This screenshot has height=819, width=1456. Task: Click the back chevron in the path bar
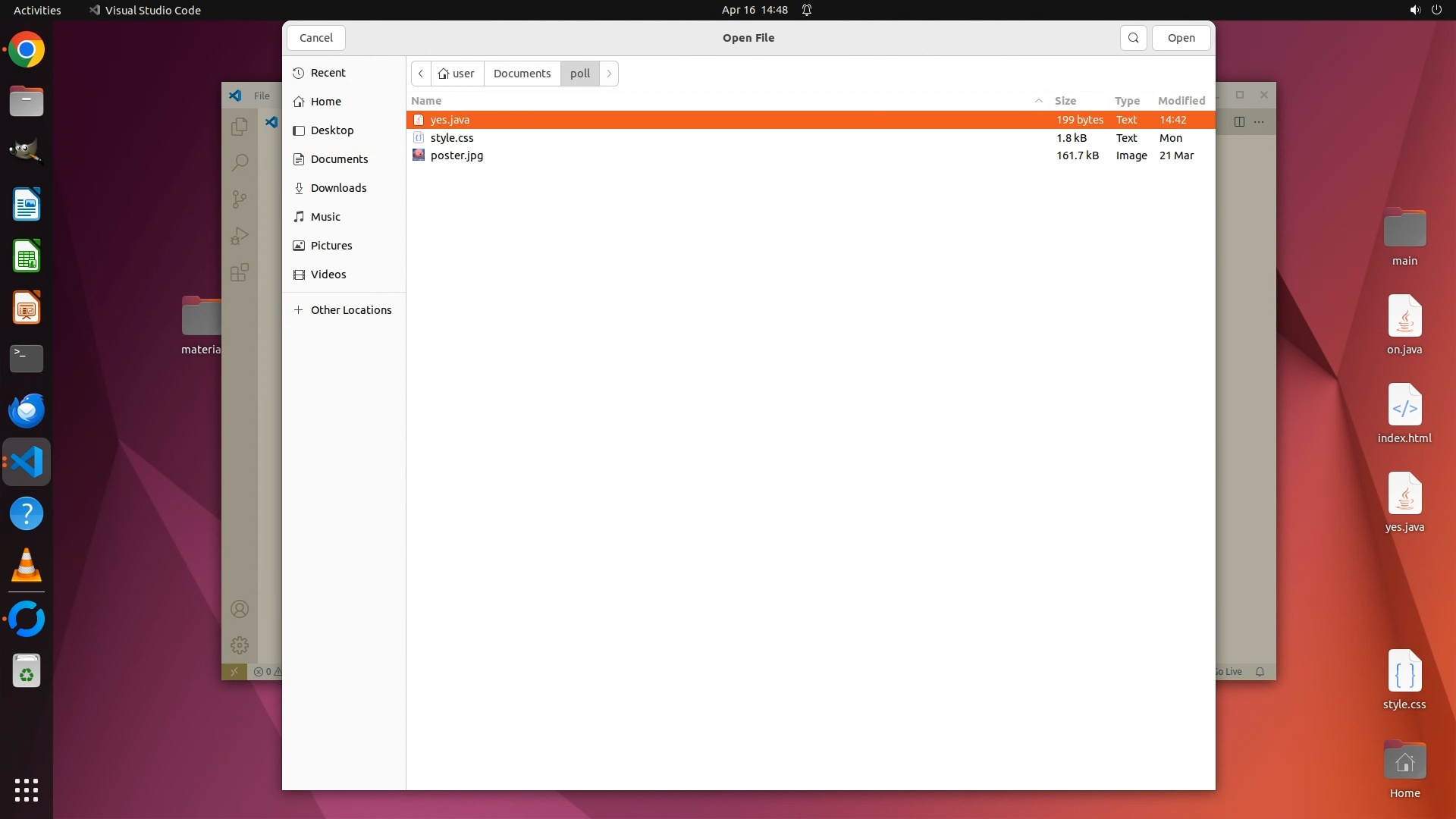point(421,74)
